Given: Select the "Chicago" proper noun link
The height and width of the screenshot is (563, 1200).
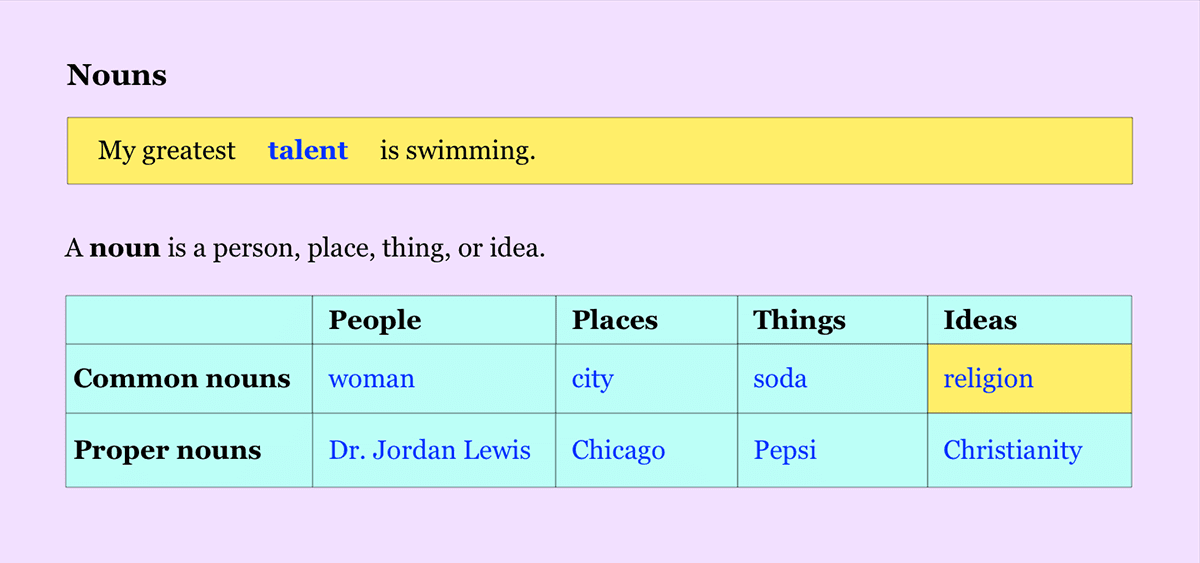Looking at the screenshot, I should (618, 450).
